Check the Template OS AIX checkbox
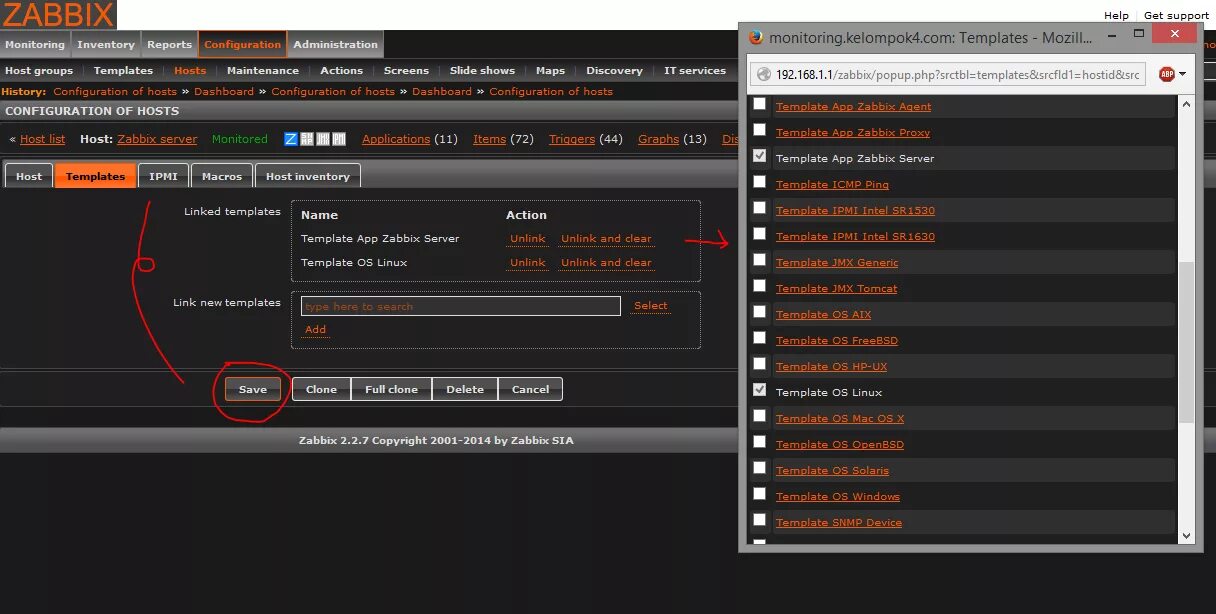 point(760,312)
